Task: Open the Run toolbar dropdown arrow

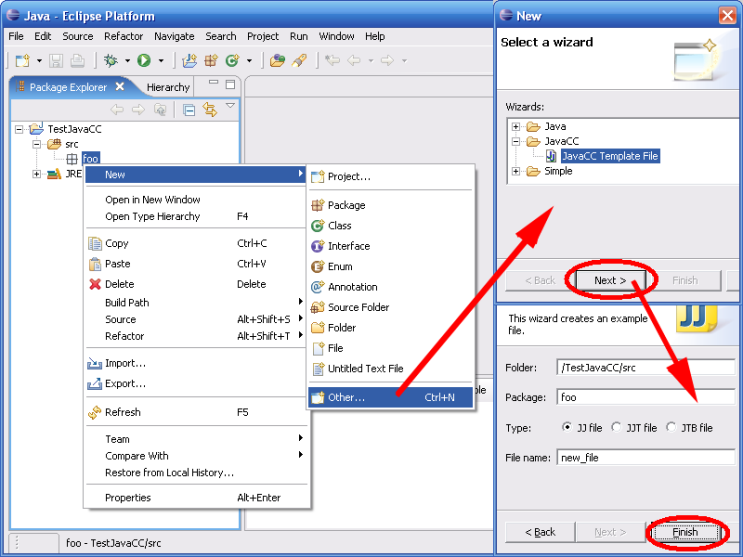Action: (x=161, y=61)
